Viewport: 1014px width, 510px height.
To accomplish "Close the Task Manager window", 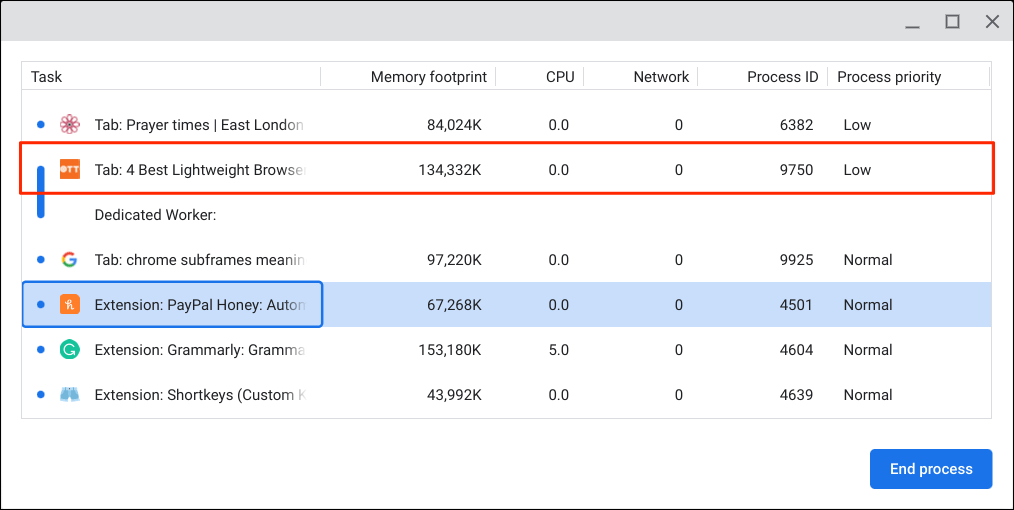I will 992,21.
